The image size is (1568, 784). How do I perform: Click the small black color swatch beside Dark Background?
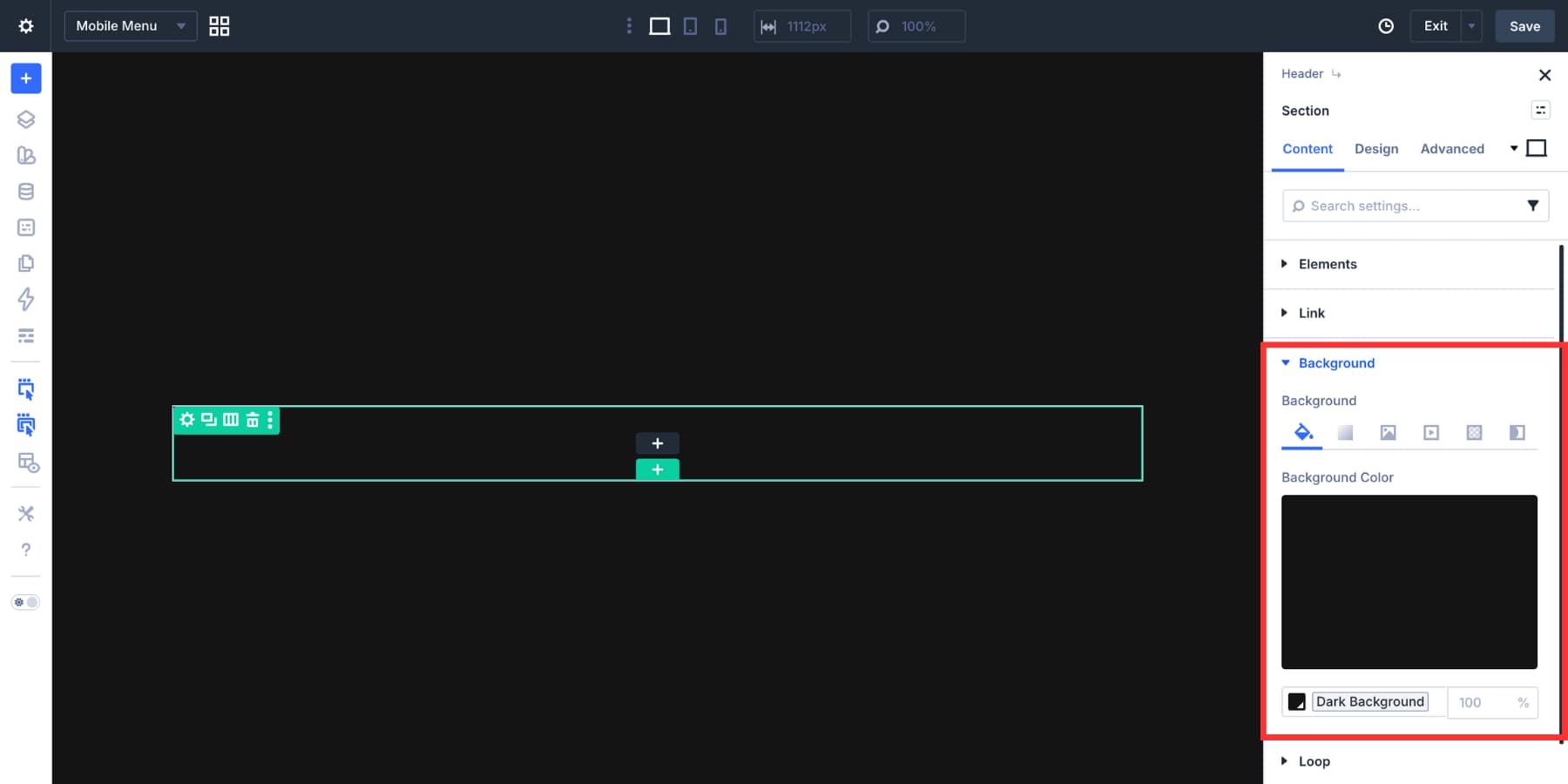coord(1297,702)
